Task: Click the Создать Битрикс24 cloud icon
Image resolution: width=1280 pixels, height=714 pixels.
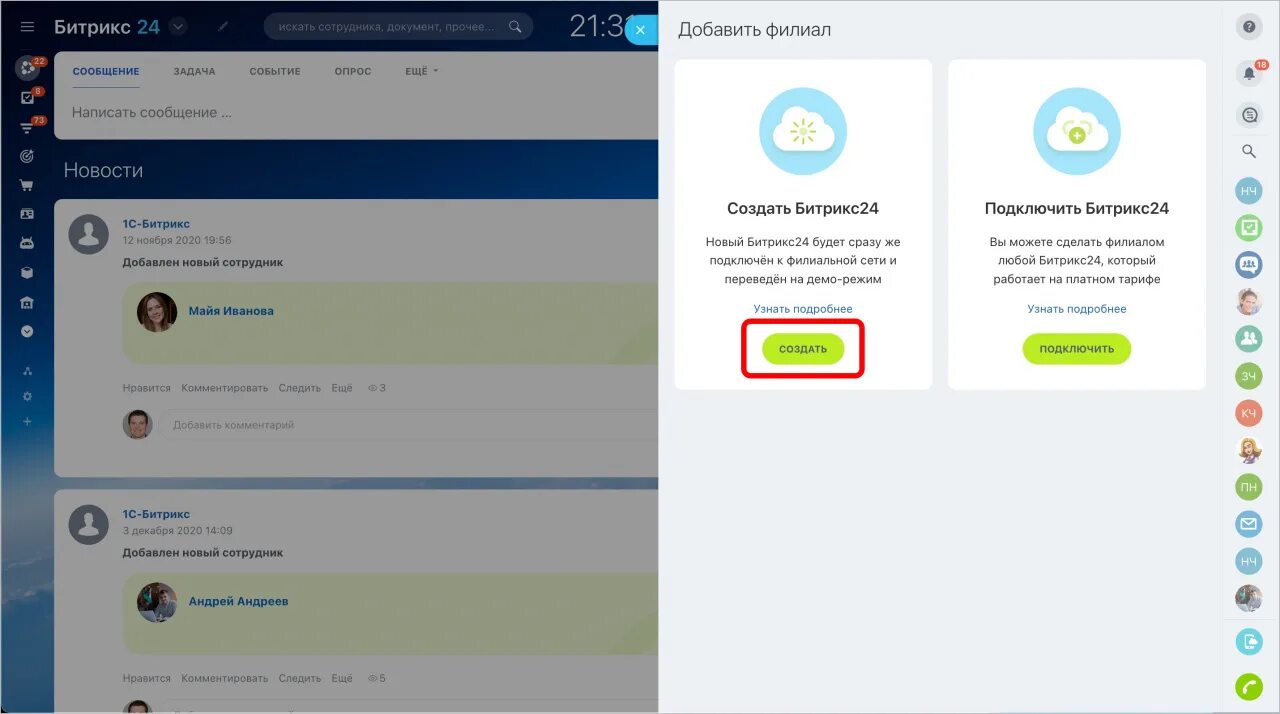Action: [x=803, y=132]
